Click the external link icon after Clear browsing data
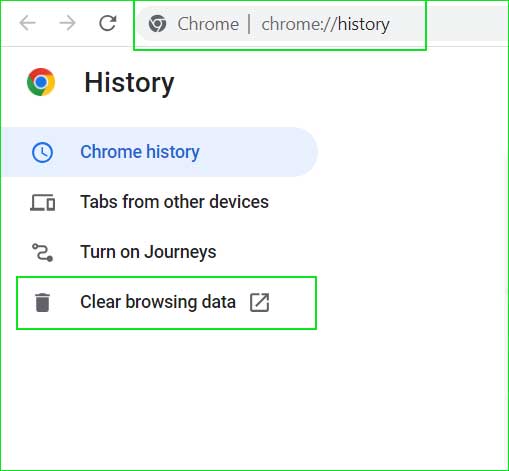The width and height of the screenshot is (509, 471). coord(259,302)
